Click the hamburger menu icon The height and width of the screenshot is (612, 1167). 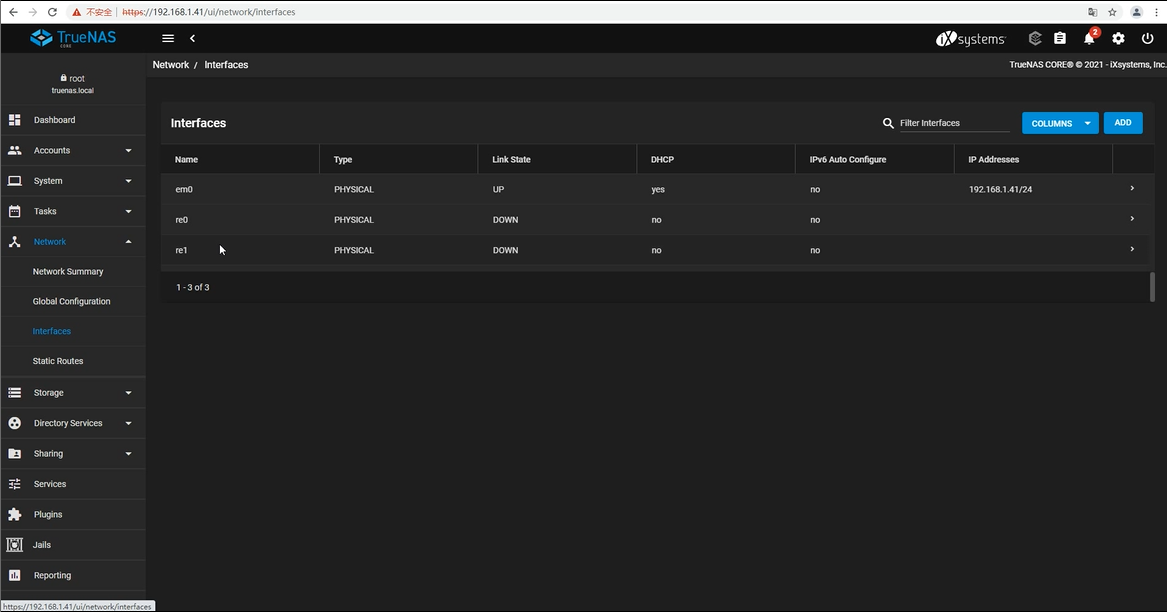coord(168,38)
